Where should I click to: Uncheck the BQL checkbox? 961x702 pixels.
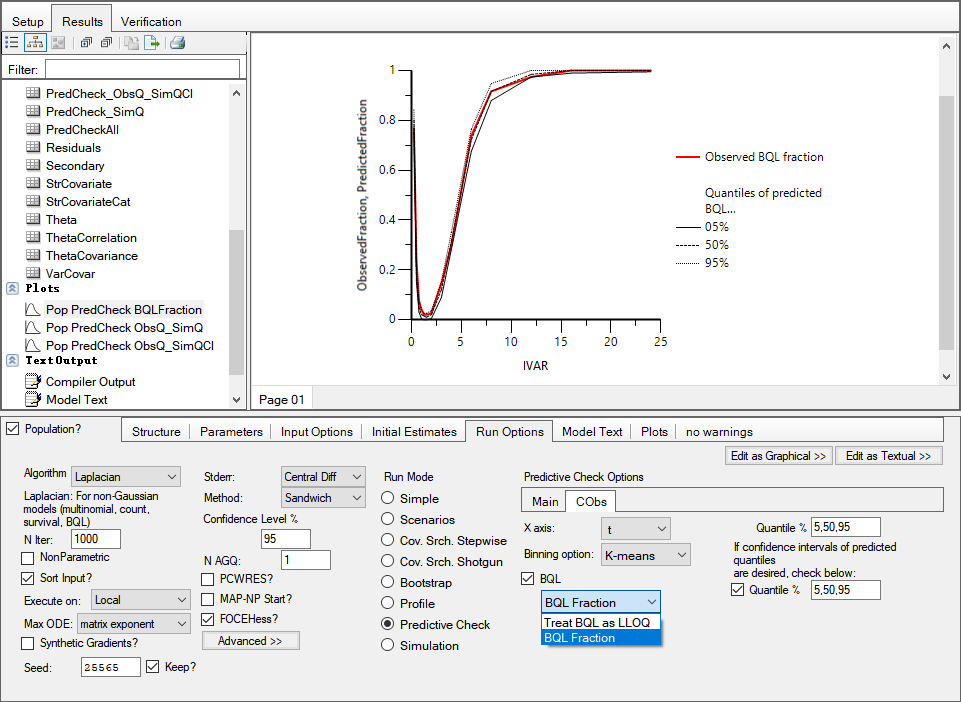[528, 578]
